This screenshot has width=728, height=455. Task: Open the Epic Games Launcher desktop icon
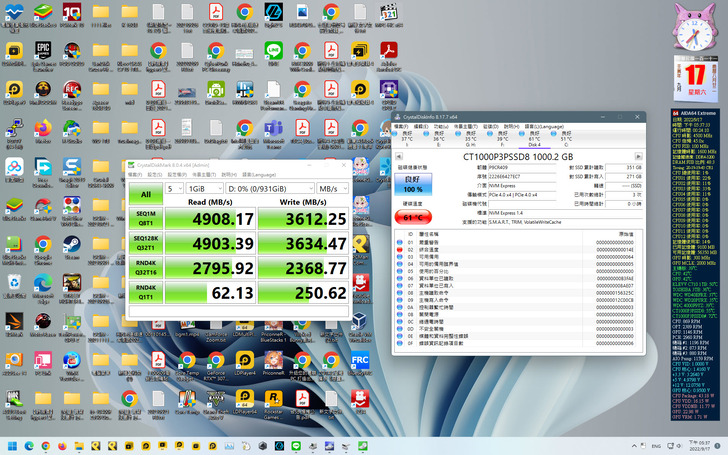(43, 52)
